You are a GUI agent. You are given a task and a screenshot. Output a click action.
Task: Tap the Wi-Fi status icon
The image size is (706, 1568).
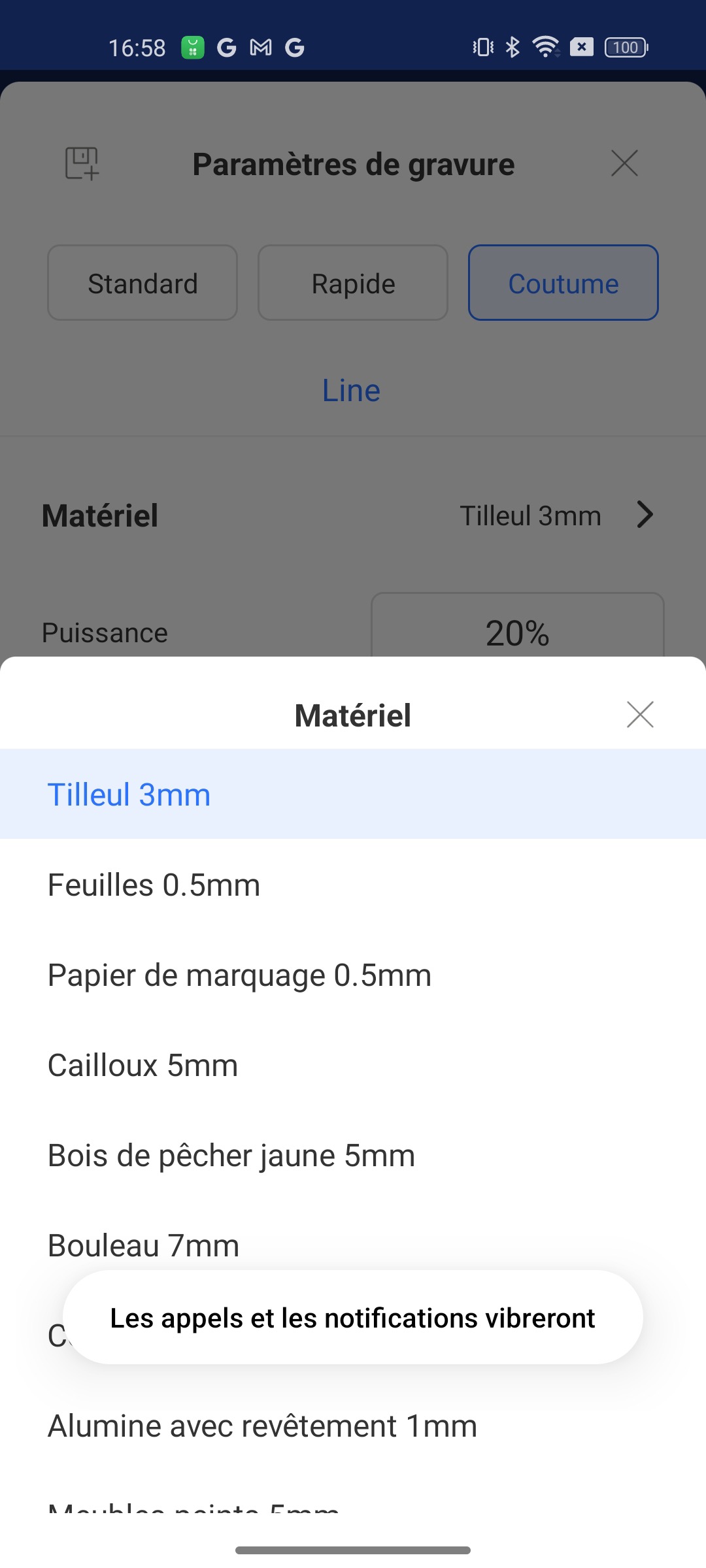[x=545, y=47]
